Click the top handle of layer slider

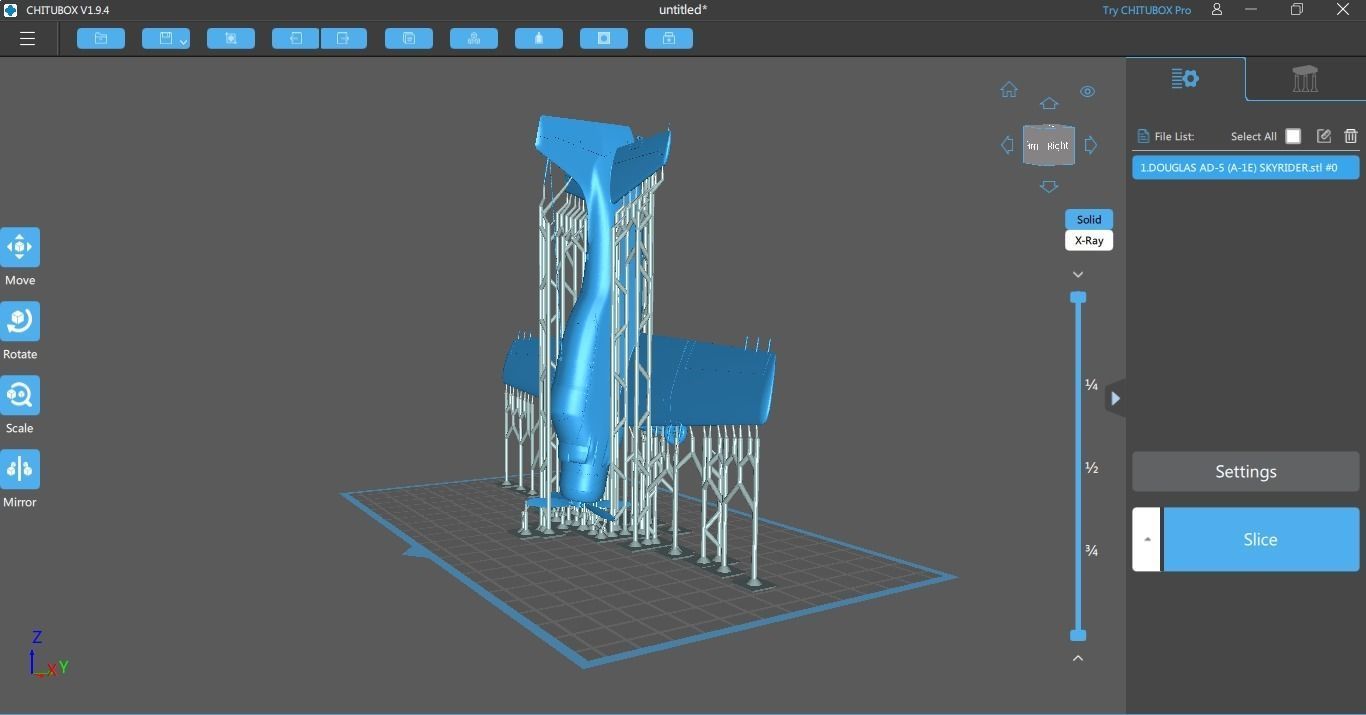[x=1078, y=298]
